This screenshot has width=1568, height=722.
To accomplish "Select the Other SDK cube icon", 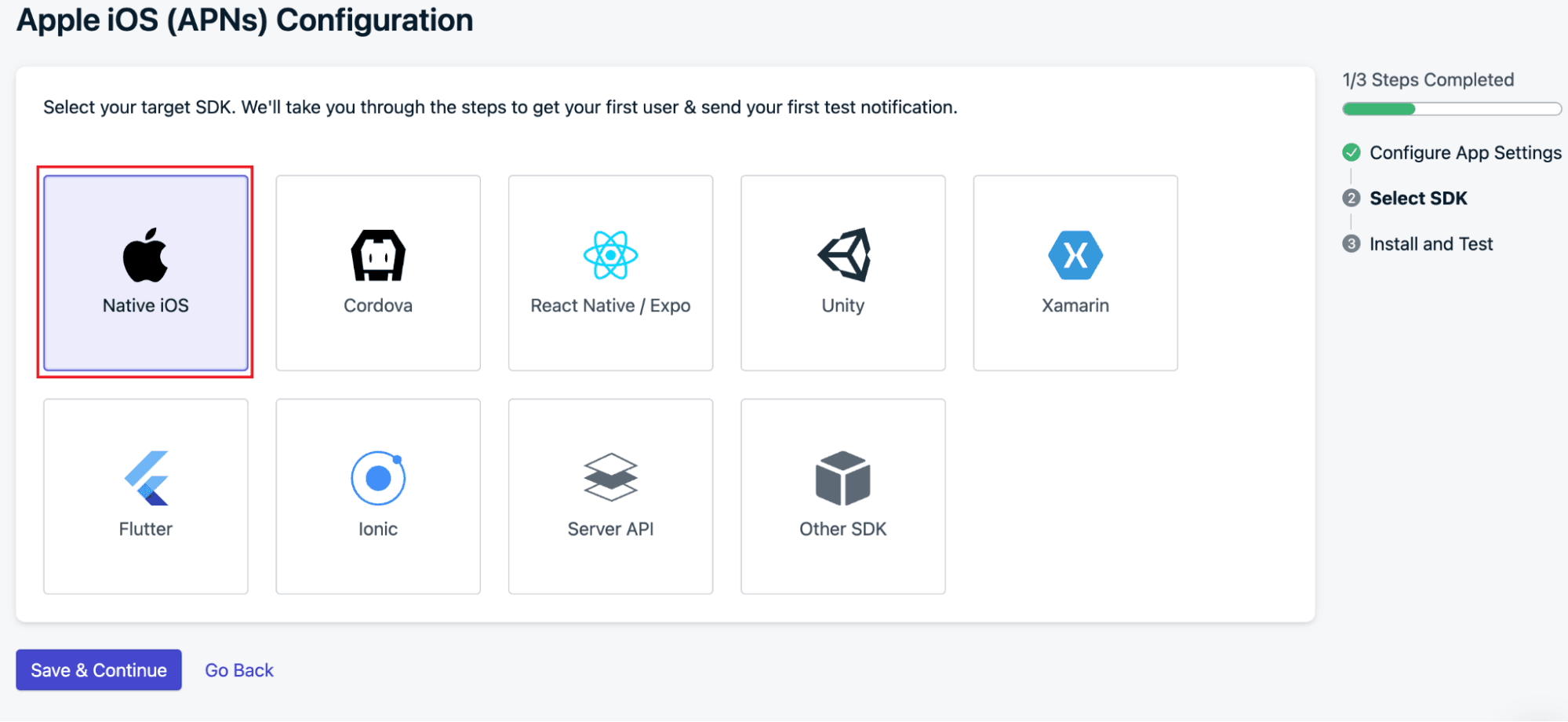I will pos(843,478).
